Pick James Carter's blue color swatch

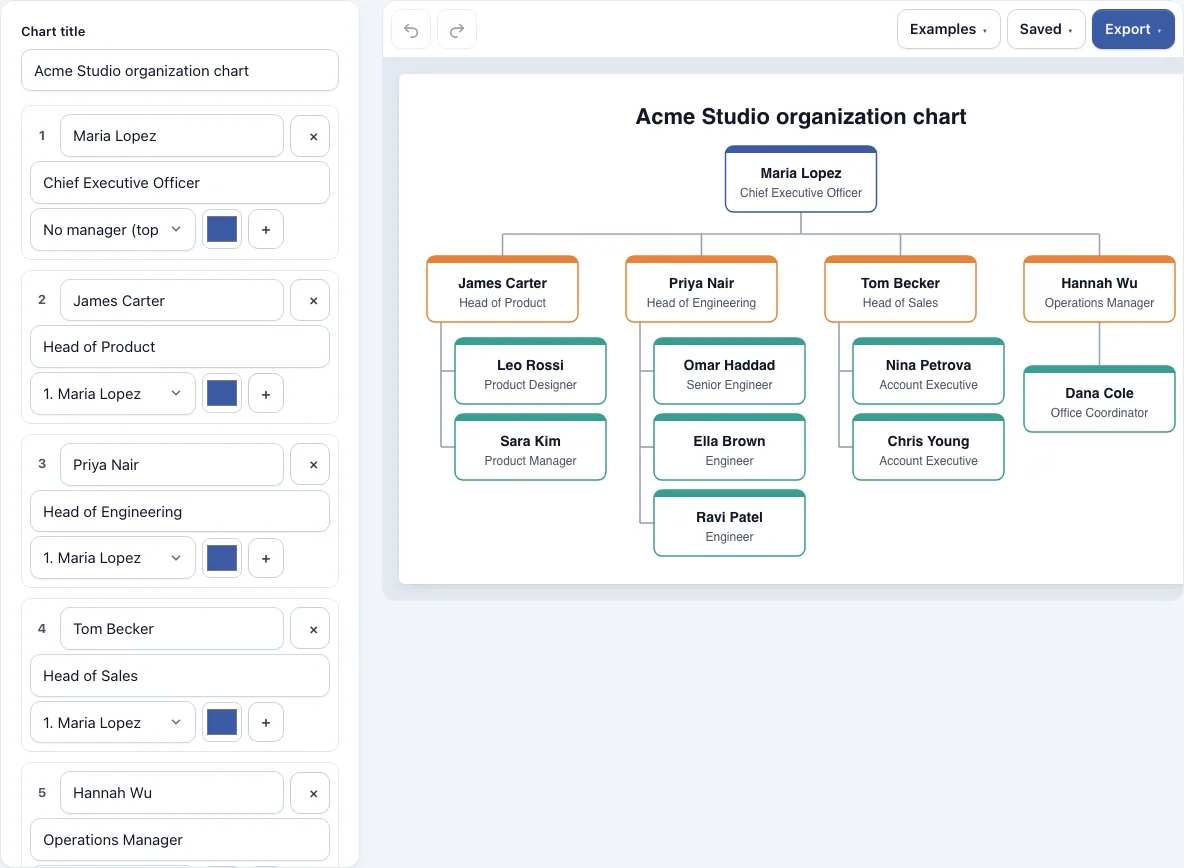[x=222, y=394]
